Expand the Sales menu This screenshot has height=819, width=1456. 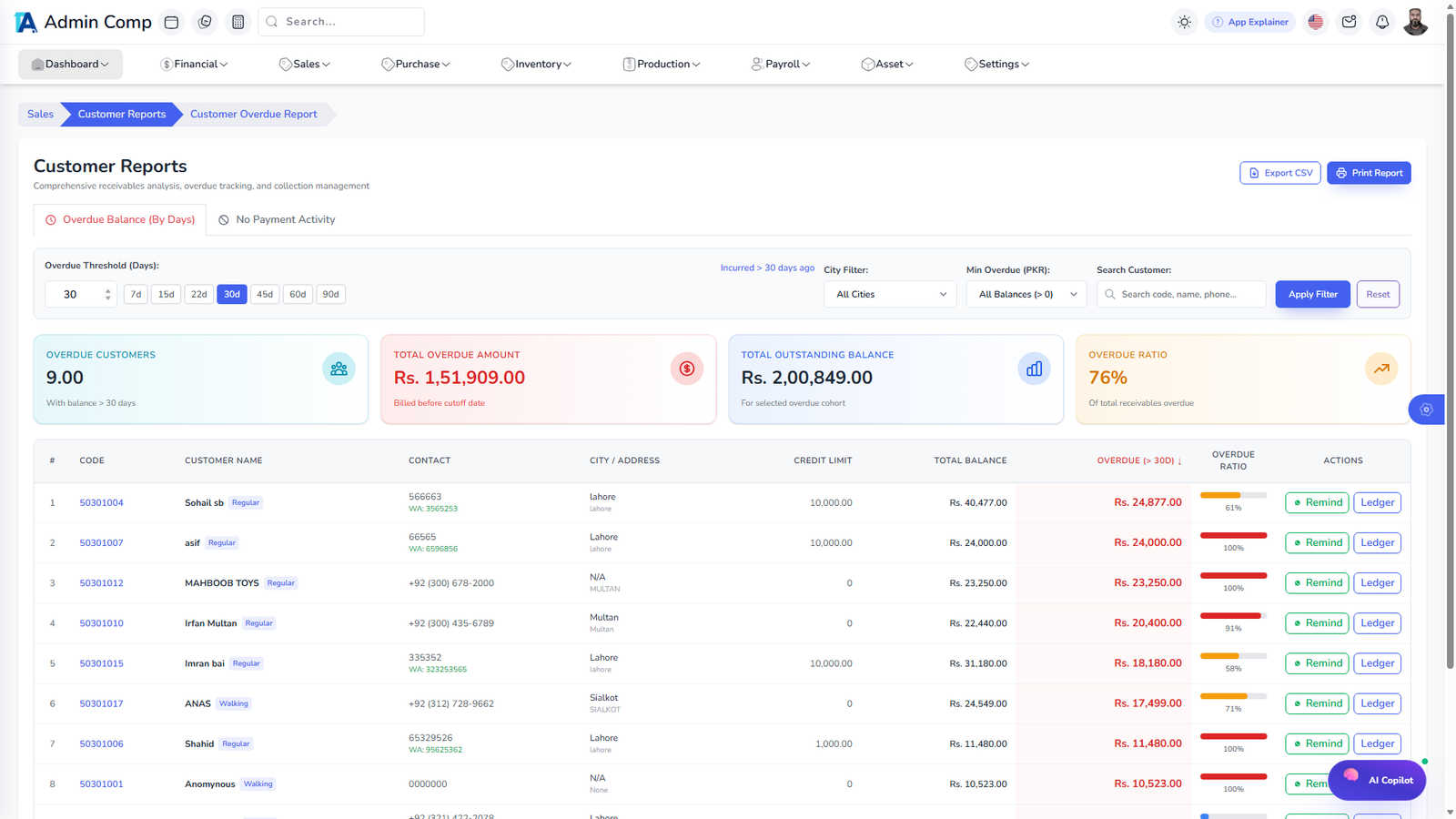click(x=305, y=64)
